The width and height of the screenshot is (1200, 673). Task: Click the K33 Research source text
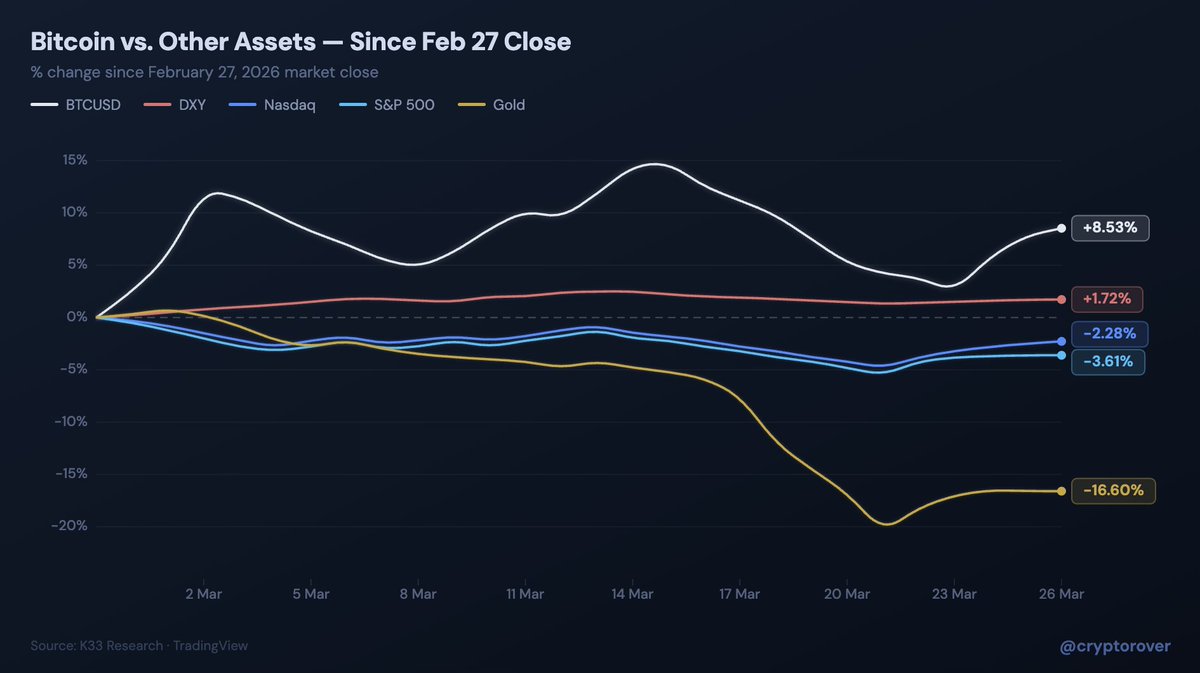(122, 646)
